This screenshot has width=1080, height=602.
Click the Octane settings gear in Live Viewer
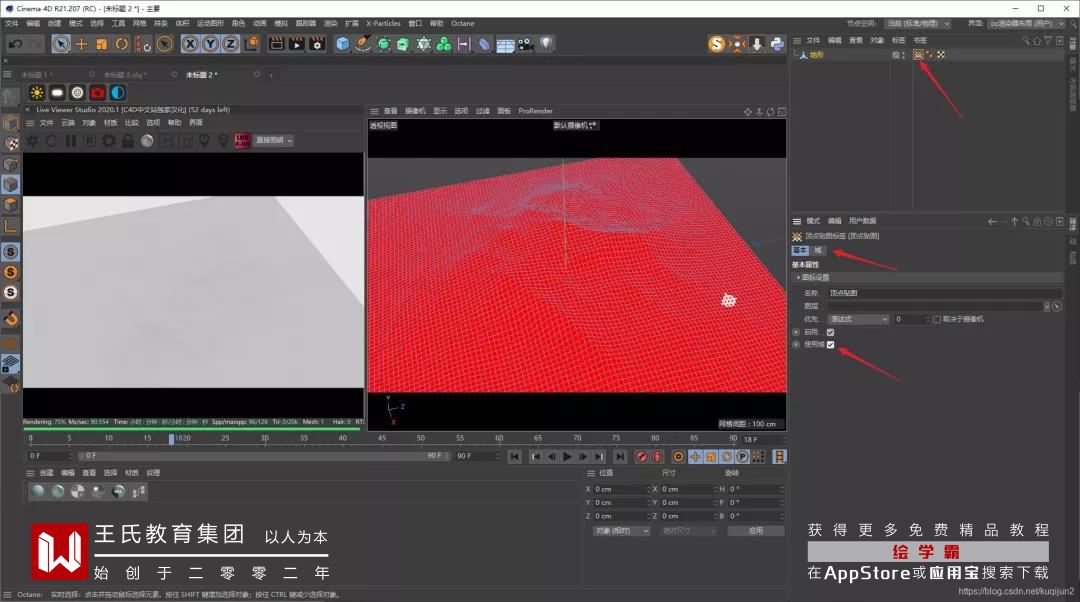click(x=109, y=141)
